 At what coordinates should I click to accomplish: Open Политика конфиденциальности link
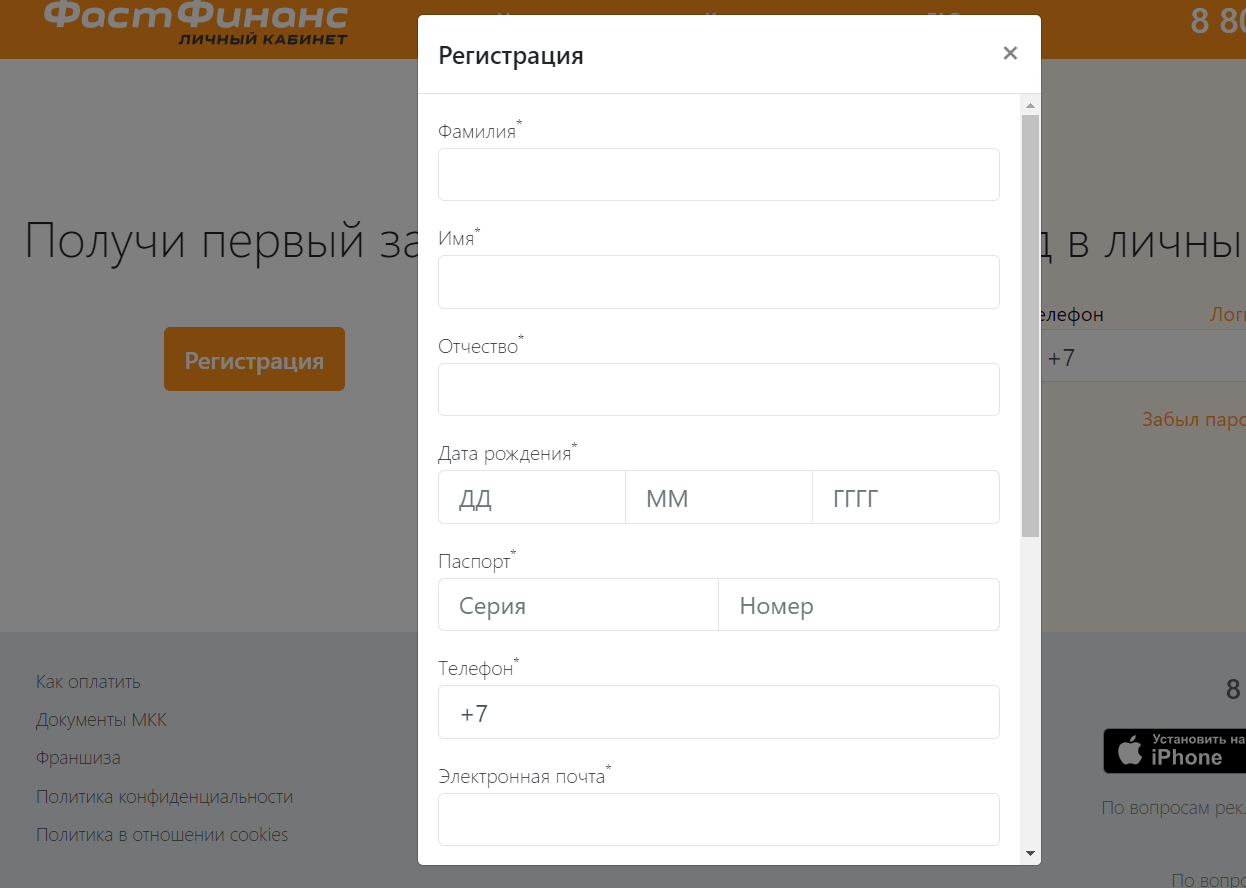point(164,797)
